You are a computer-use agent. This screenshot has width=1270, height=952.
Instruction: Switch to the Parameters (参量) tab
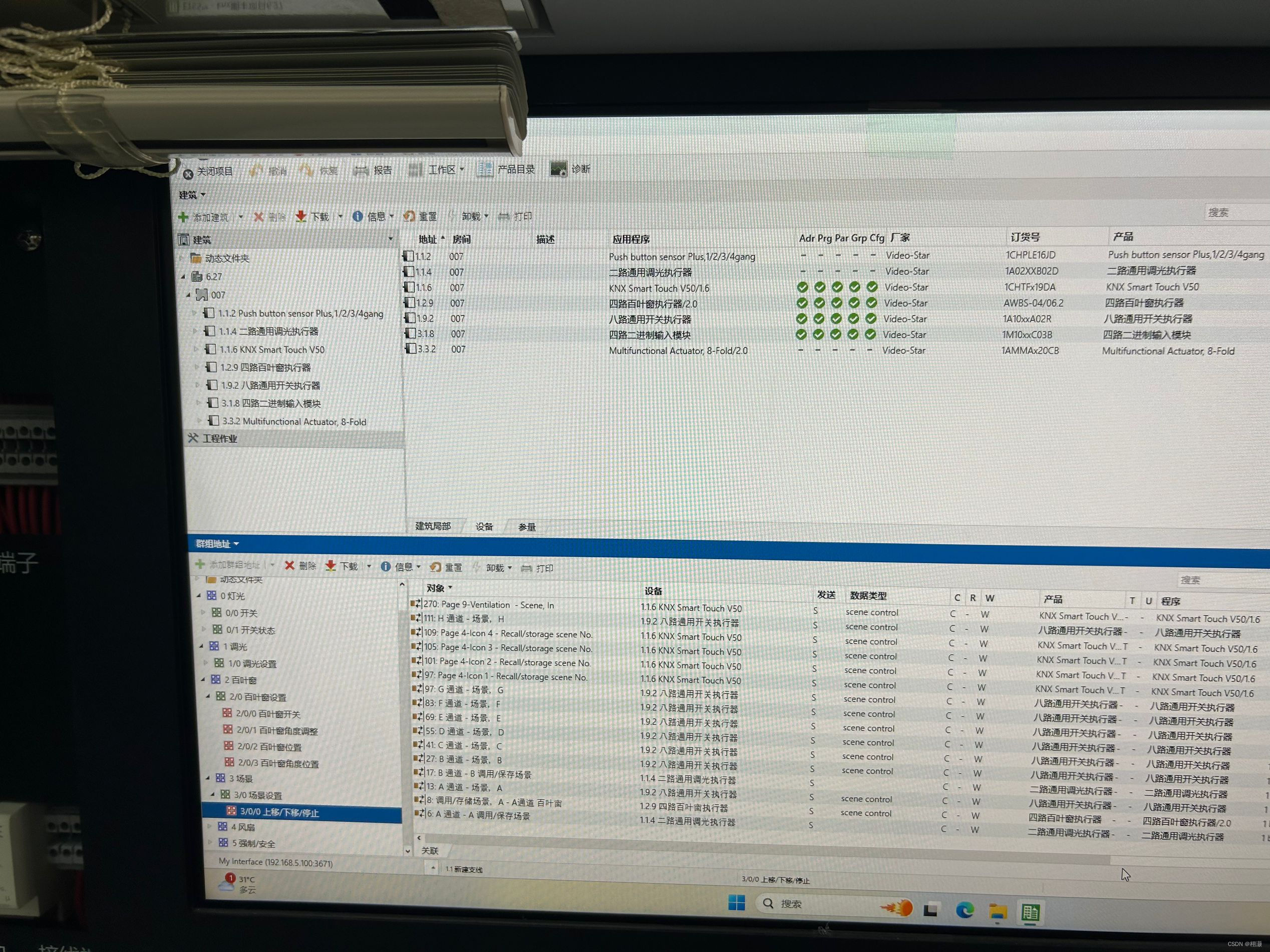point(526,527)
